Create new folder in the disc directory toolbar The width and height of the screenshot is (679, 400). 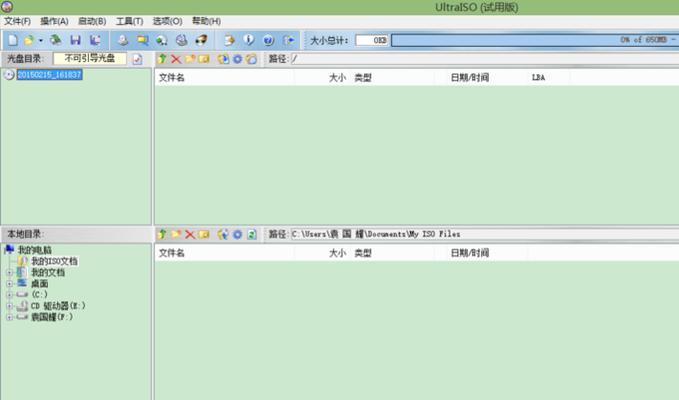[190, 59]
